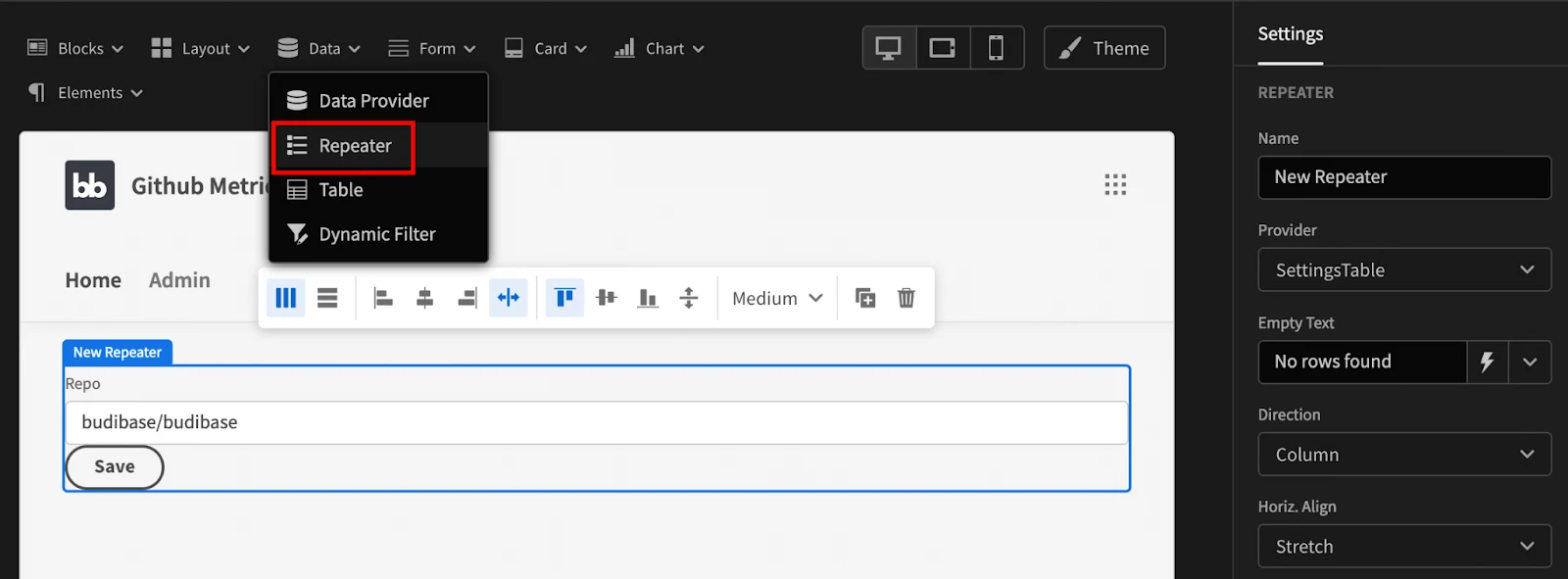Image resolution: width=1568 pixels, height=579 pixels.
Task: Switch preview to mobile view
Action: pyautogui.click(x=997, y=48)
